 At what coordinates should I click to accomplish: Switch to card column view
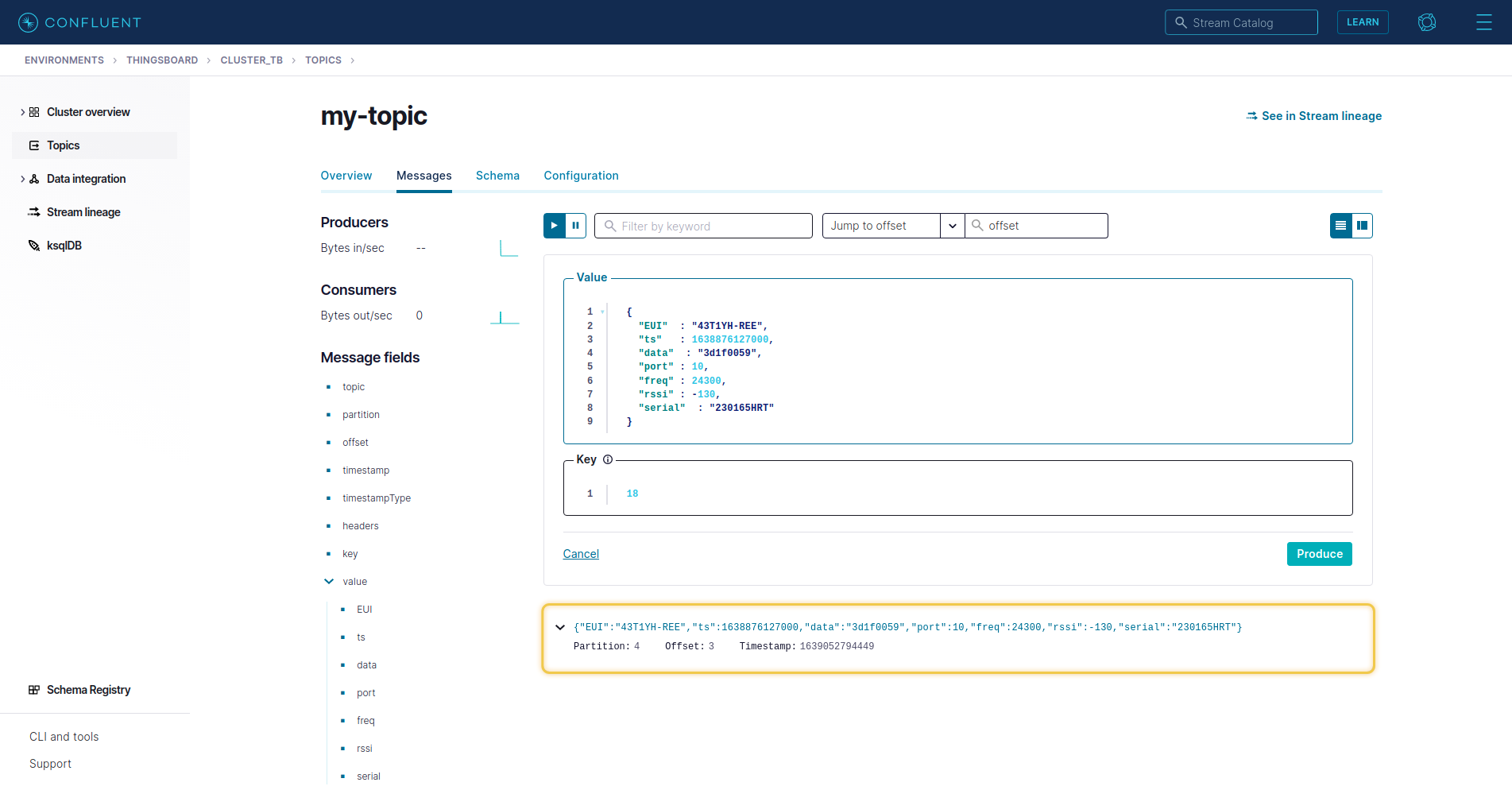tap(1362, 226)
